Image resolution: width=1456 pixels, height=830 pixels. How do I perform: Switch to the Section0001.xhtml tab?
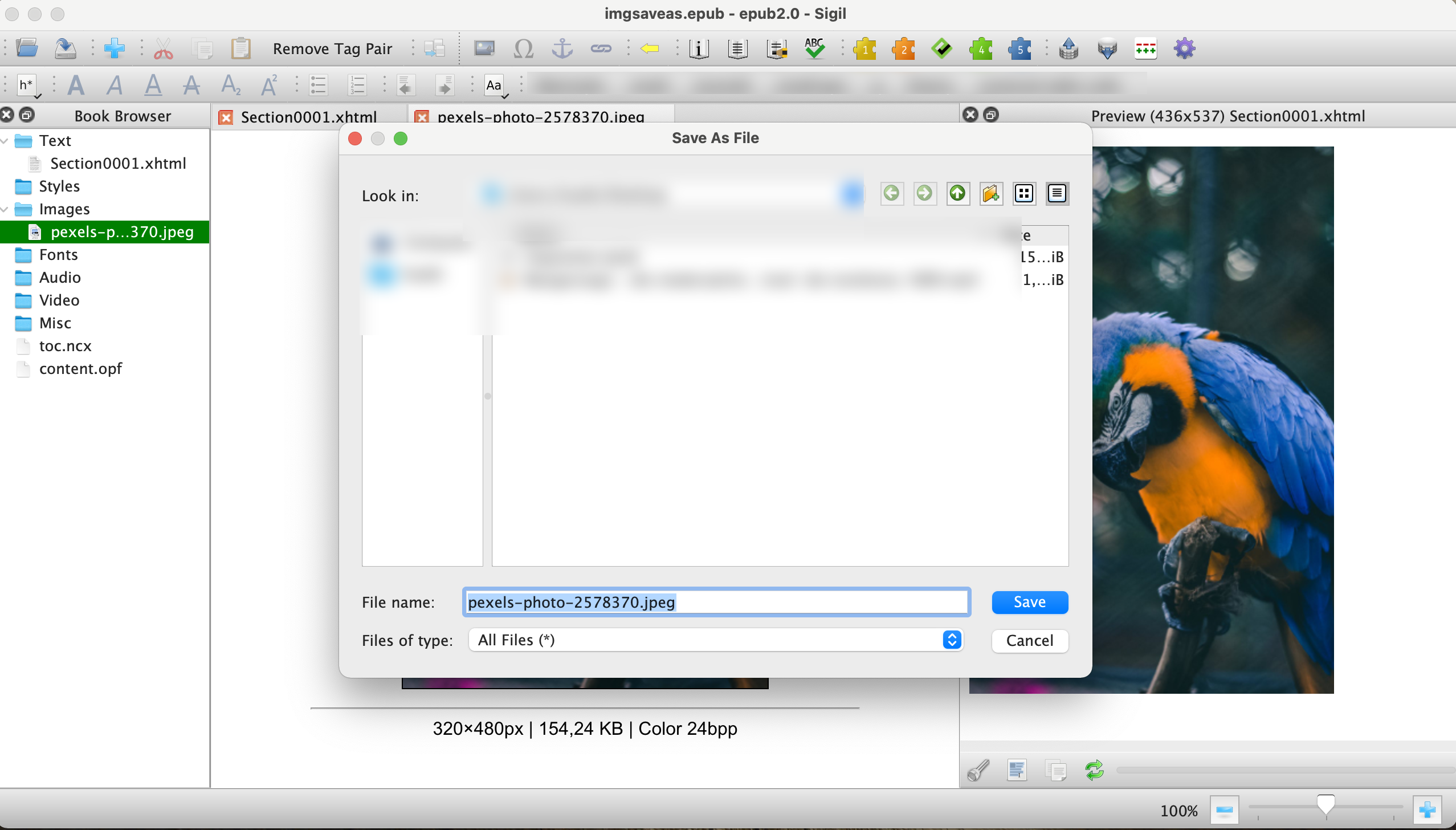coord(308,117)
